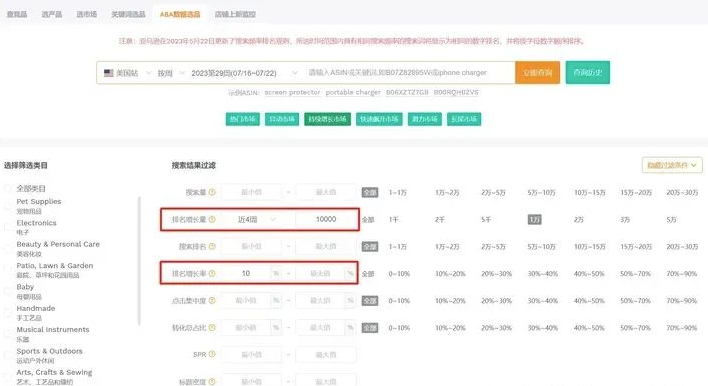Choose 50%~70% in the 点击集中度 row
The image size is (708, 386).
coord(635,301)
